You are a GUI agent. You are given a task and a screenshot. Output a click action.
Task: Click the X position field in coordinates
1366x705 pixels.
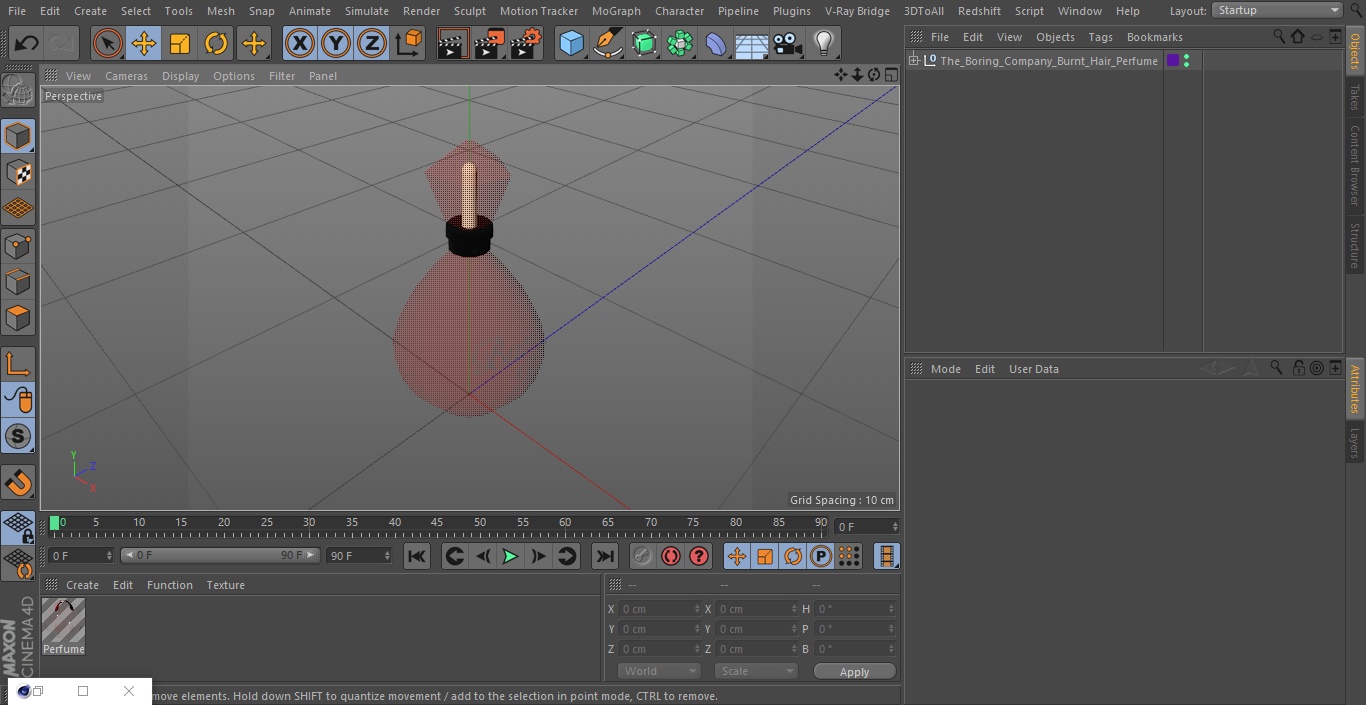[x=658, y=609]
